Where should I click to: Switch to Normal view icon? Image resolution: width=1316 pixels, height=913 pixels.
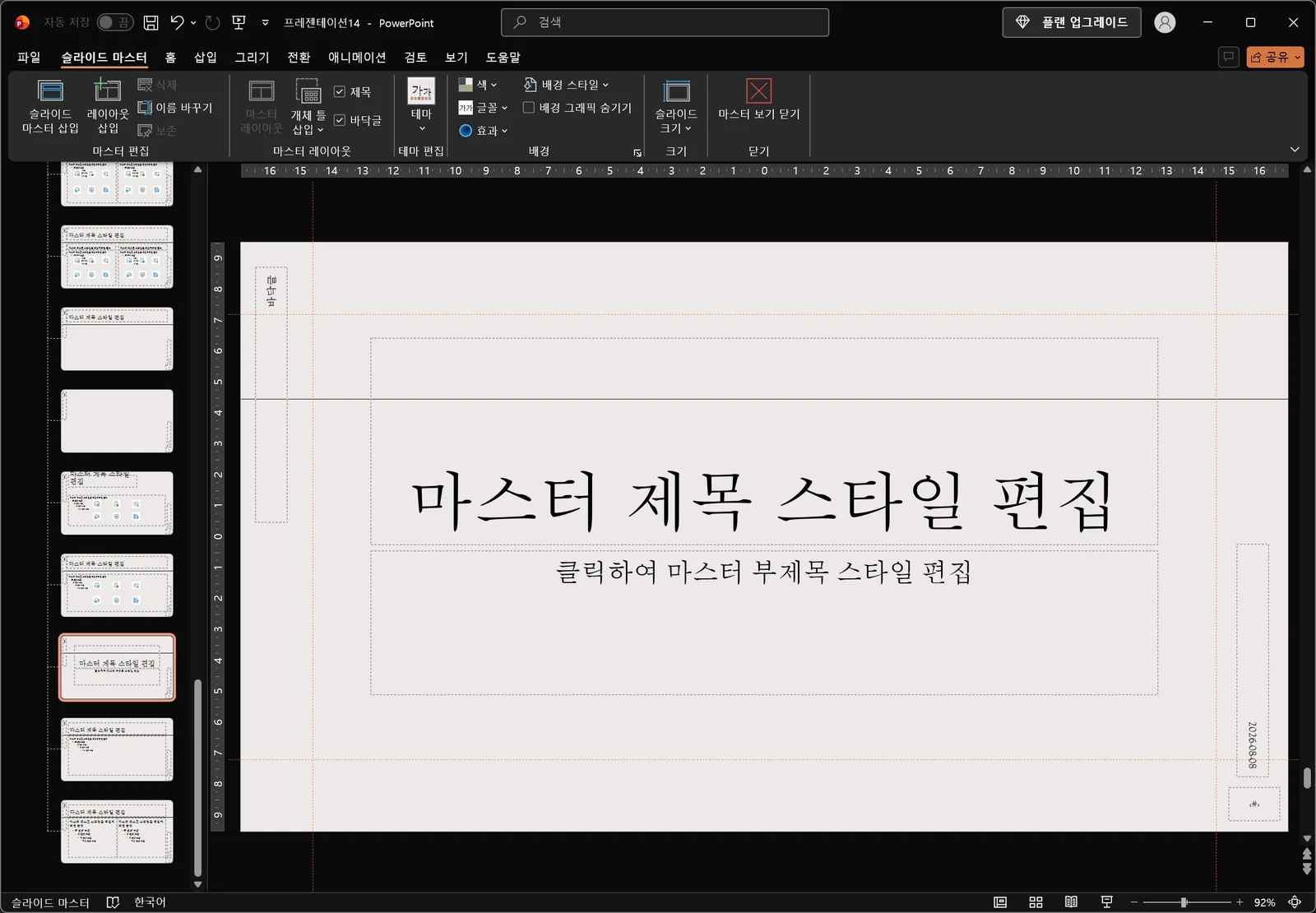pos(1000,902)
